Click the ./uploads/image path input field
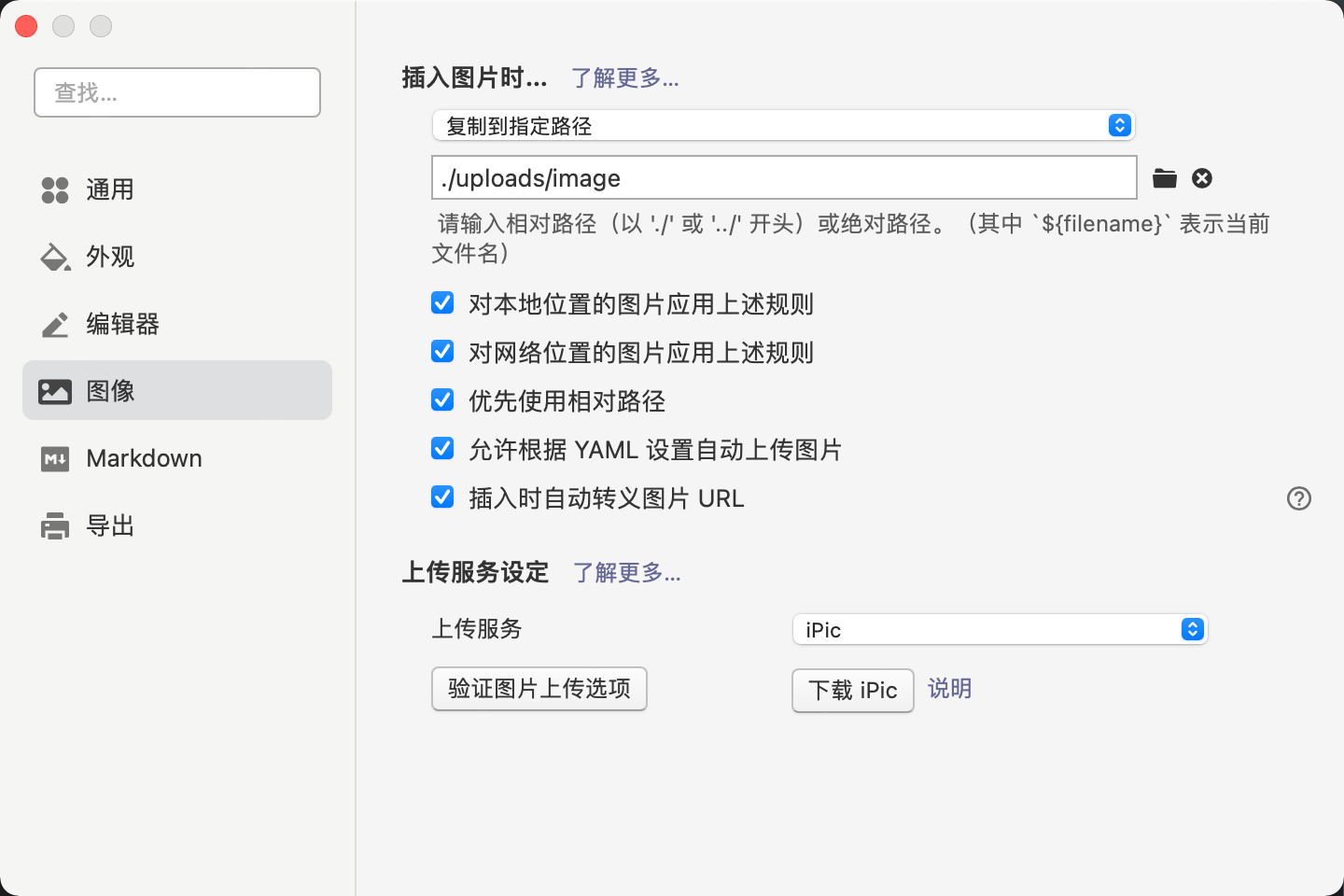 click(x=783, y=177)
